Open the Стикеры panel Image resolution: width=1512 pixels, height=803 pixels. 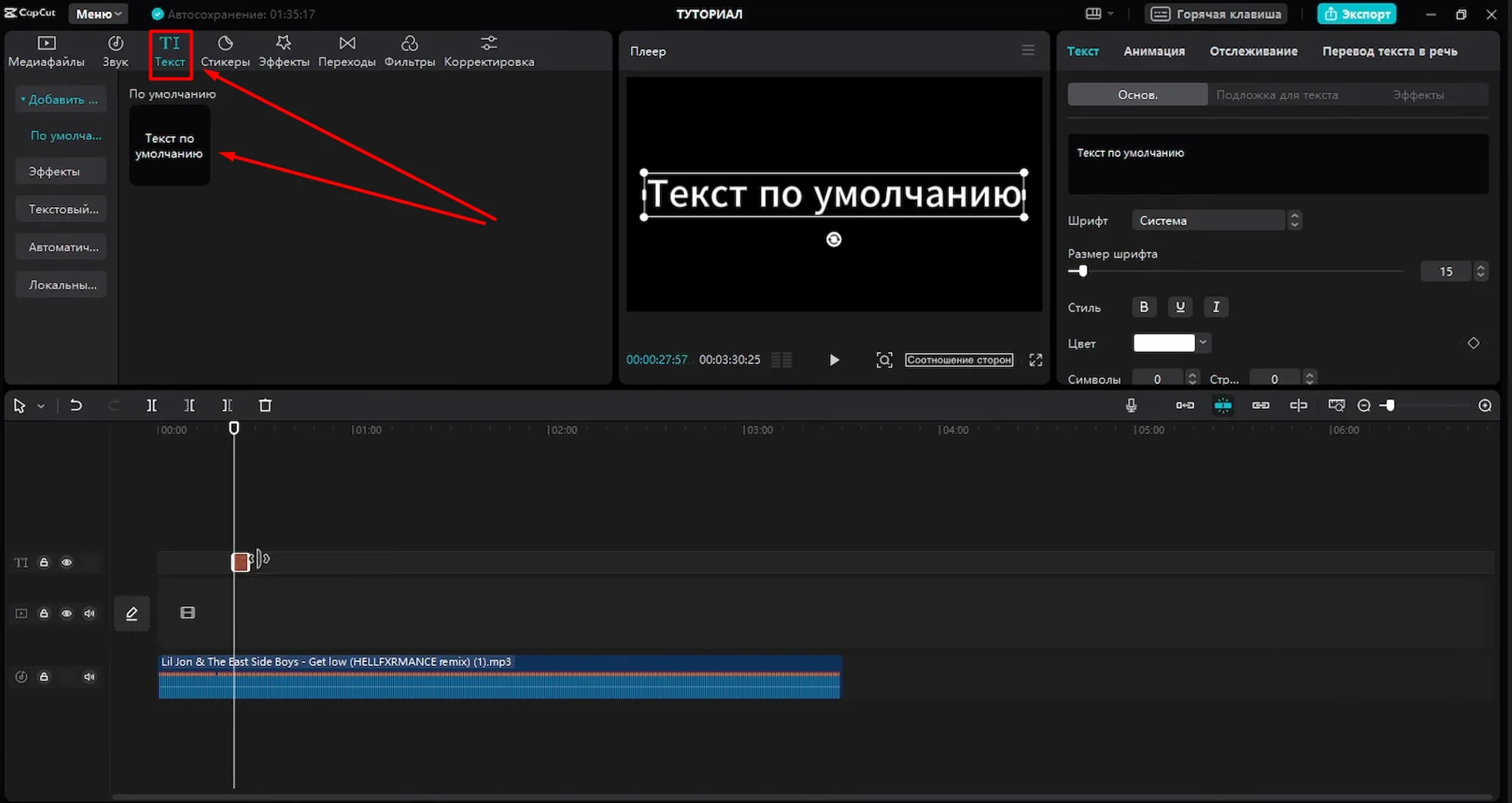[x=224, y=52]
